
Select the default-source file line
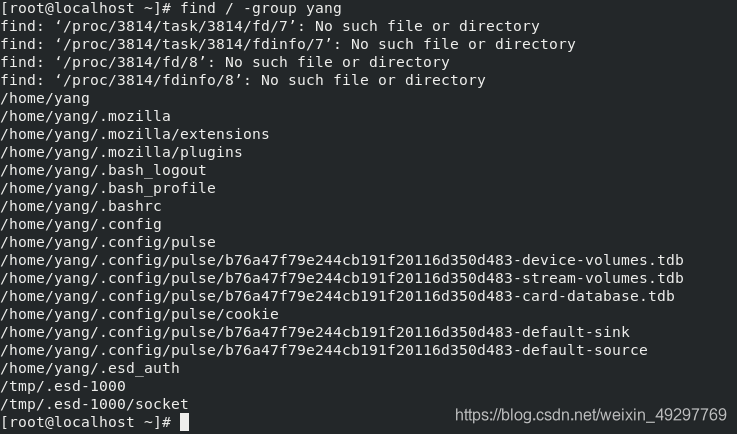(324, 350)
